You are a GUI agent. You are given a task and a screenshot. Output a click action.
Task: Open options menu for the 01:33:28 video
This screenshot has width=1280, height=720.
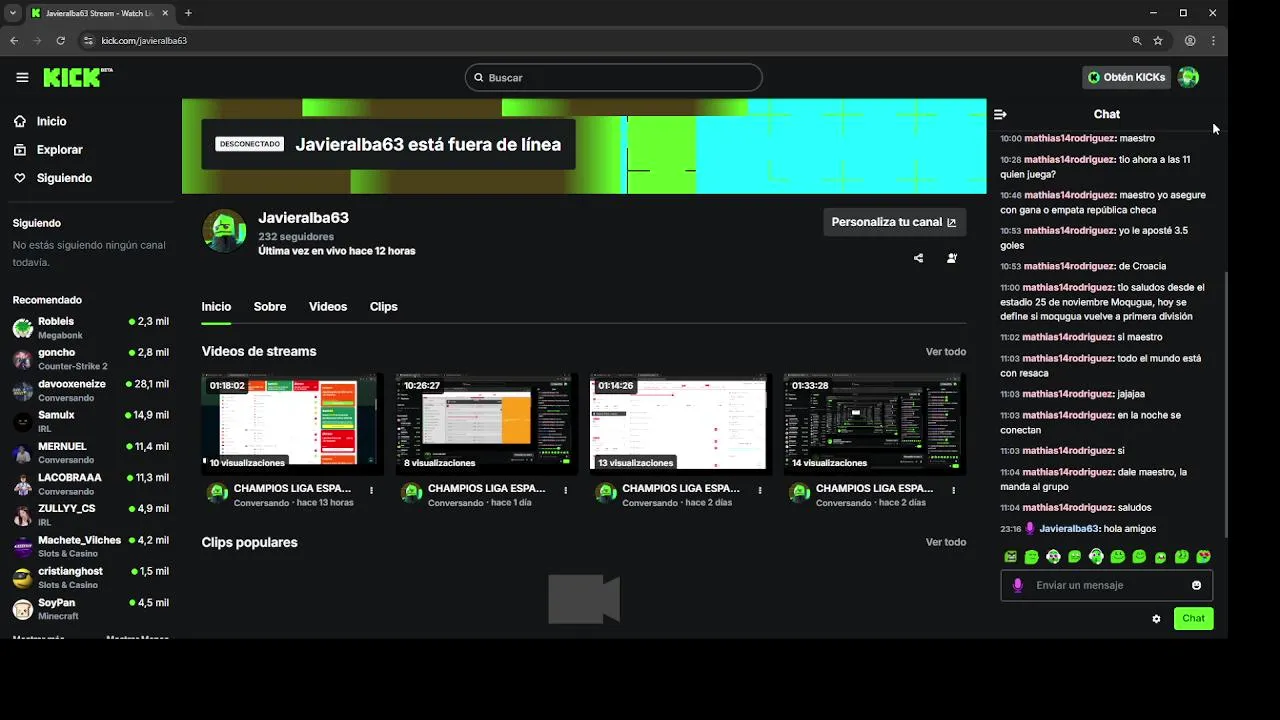click(x=953, y=490)
